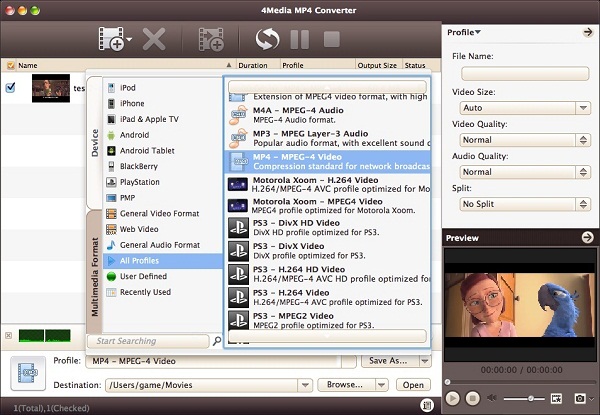Adjust the preview volume slider
The image size is (600, 415).
tap(529, 398)
